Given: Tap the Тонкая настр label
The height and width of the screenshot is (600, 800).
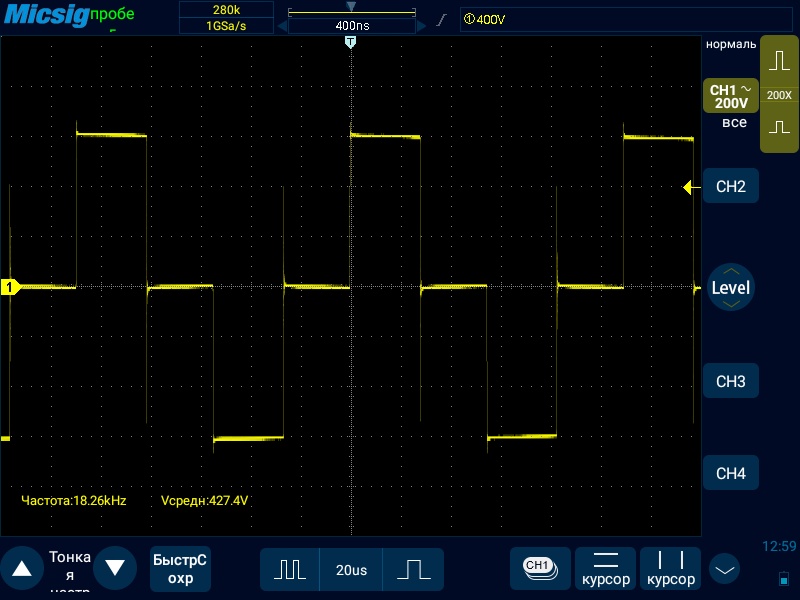Looking at the screenshot, I should coord(70,573).
